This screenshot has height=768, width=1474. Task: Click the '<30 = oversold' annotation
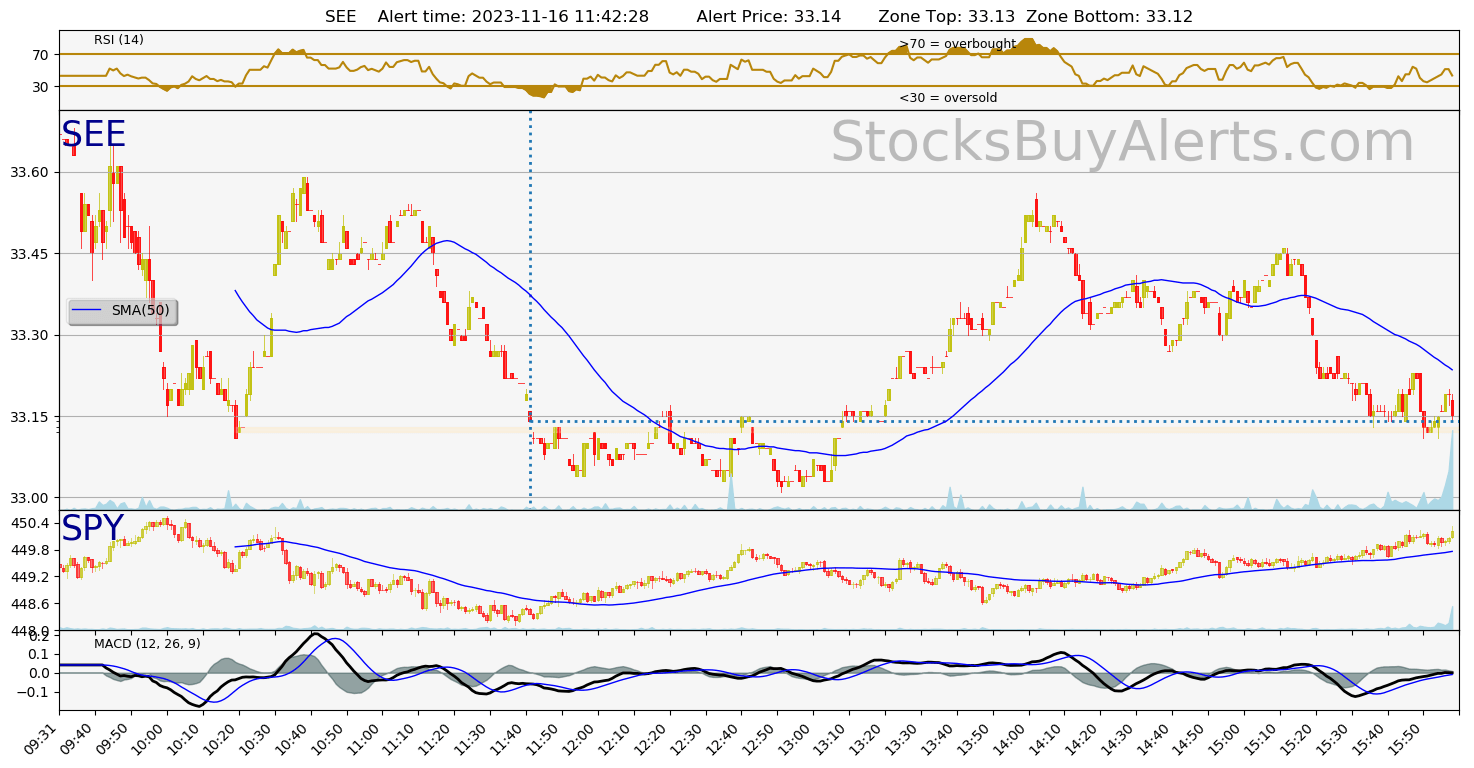947,98
